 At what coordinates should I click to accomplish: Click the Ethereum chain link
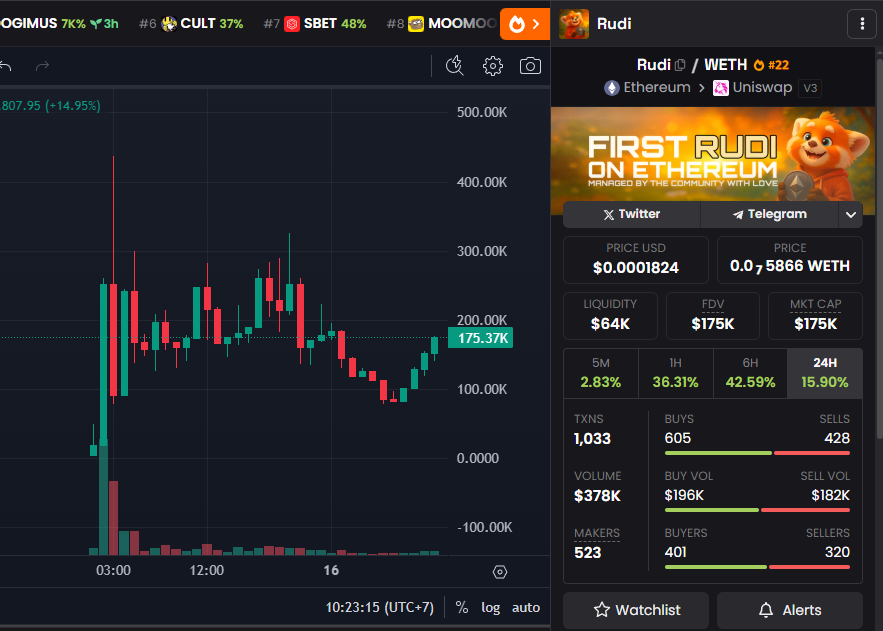648,88
